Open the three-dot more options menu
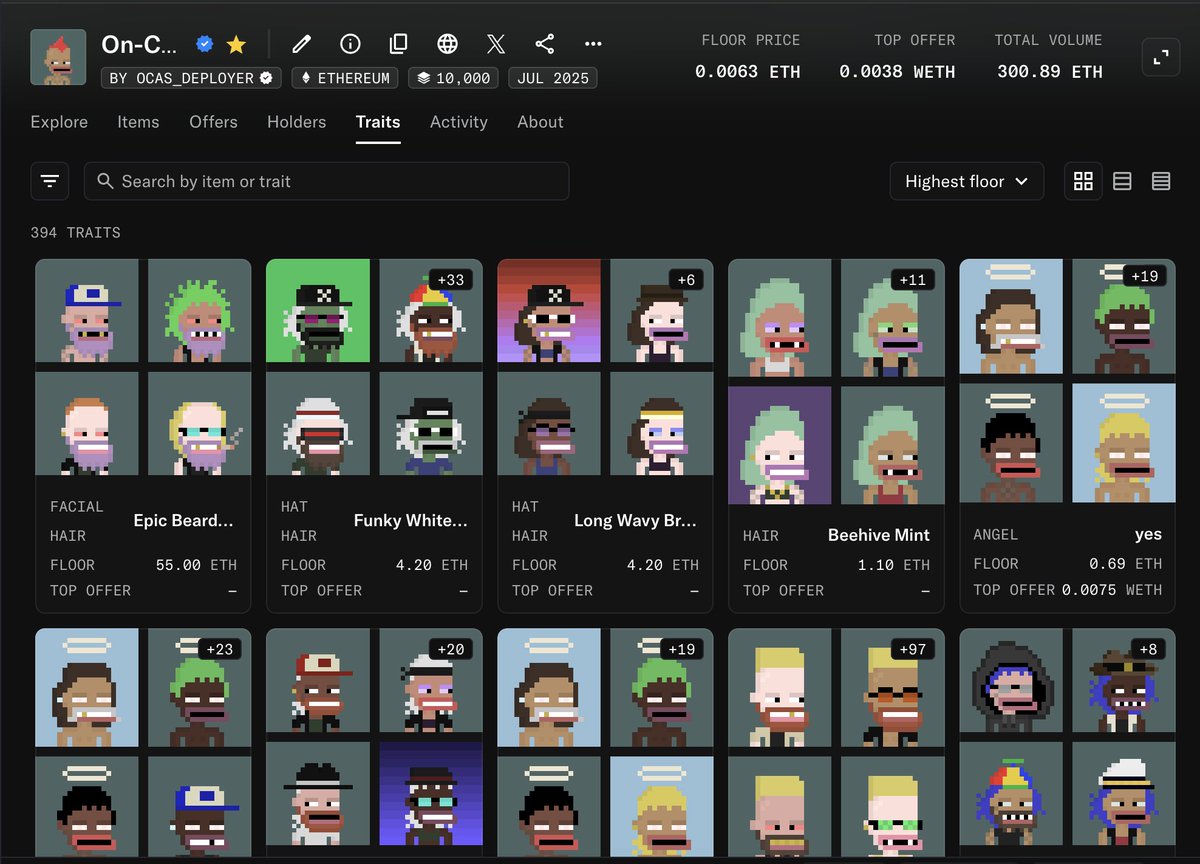The image size is (1200, 864). pos(593,44)
